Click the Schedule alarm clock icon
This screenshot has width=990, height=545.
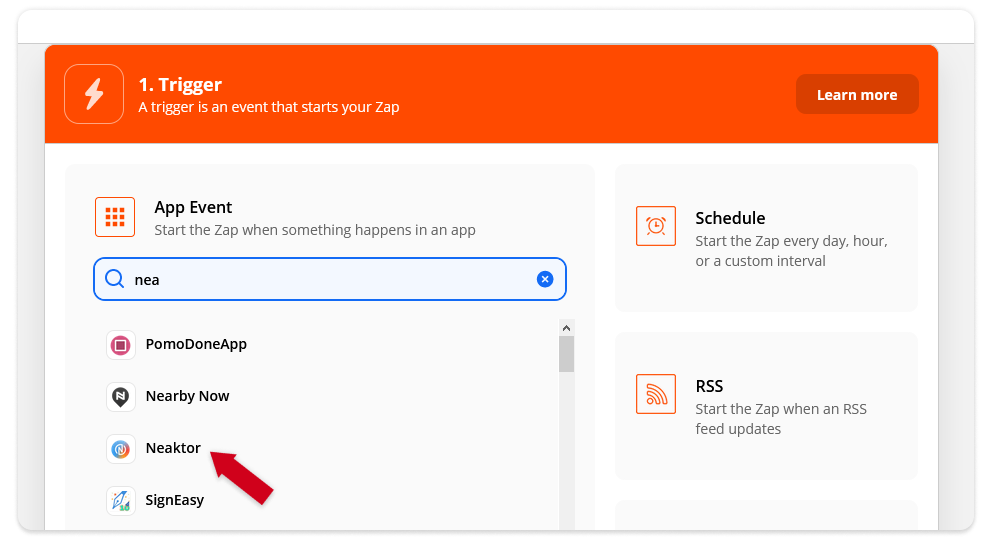click(655, 225)
